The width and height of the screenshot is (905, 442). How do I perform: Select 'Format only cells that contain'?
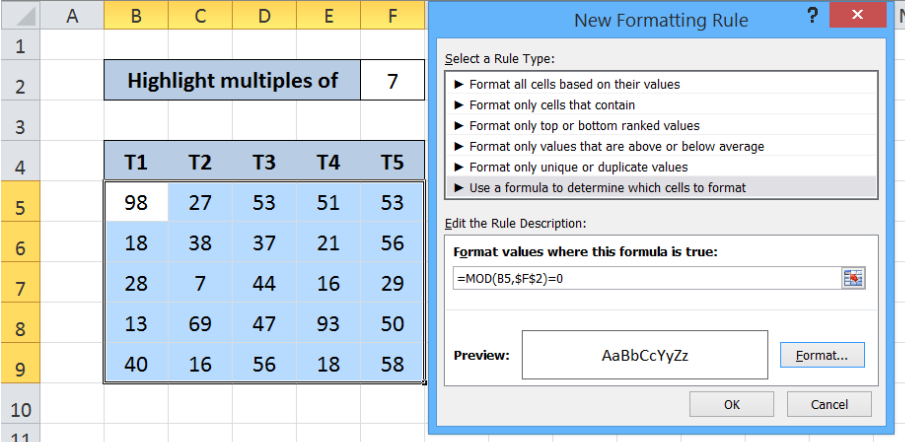coord(661,105)
